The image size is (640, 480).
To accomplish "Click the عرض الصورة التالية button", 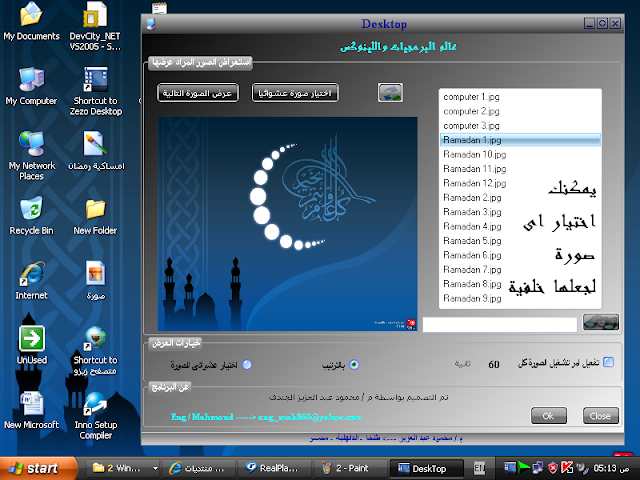I will (198, 93).
